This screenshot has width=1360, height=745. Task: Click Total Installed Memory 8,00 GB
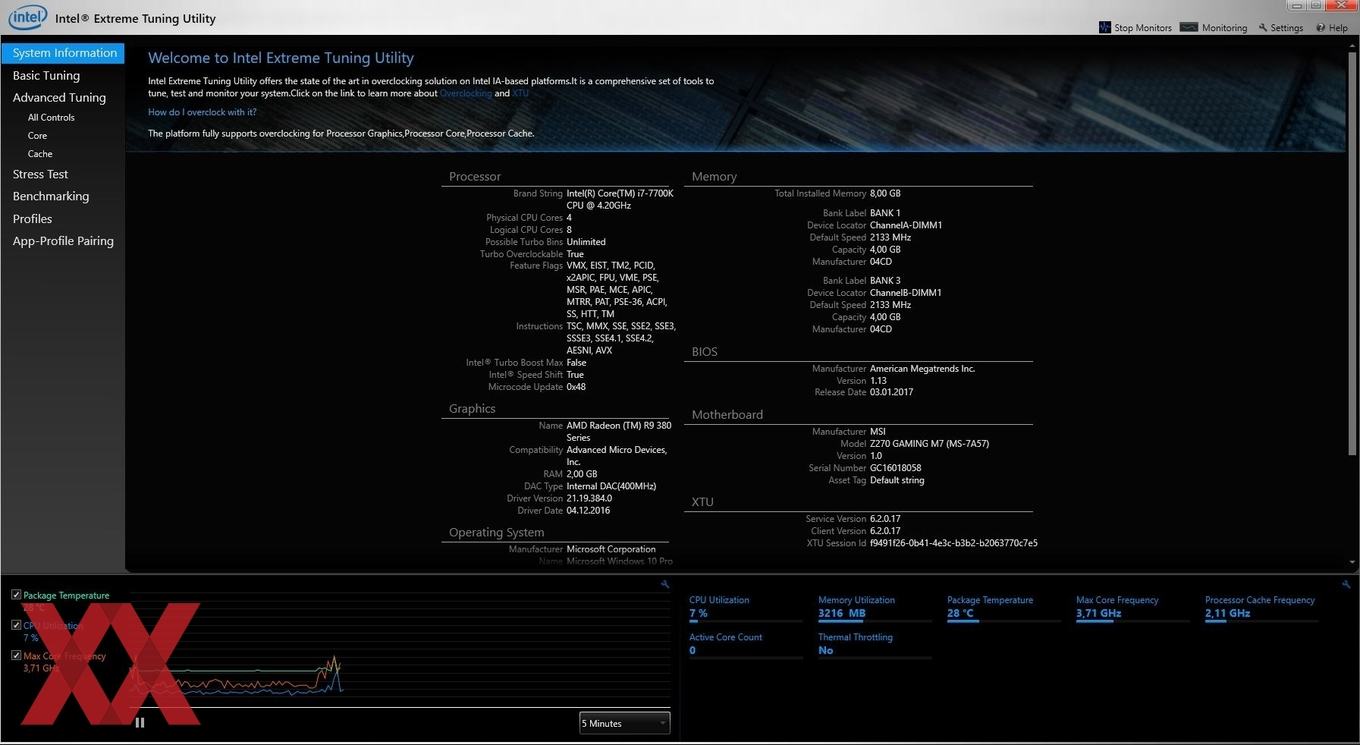tap(885, 194)
